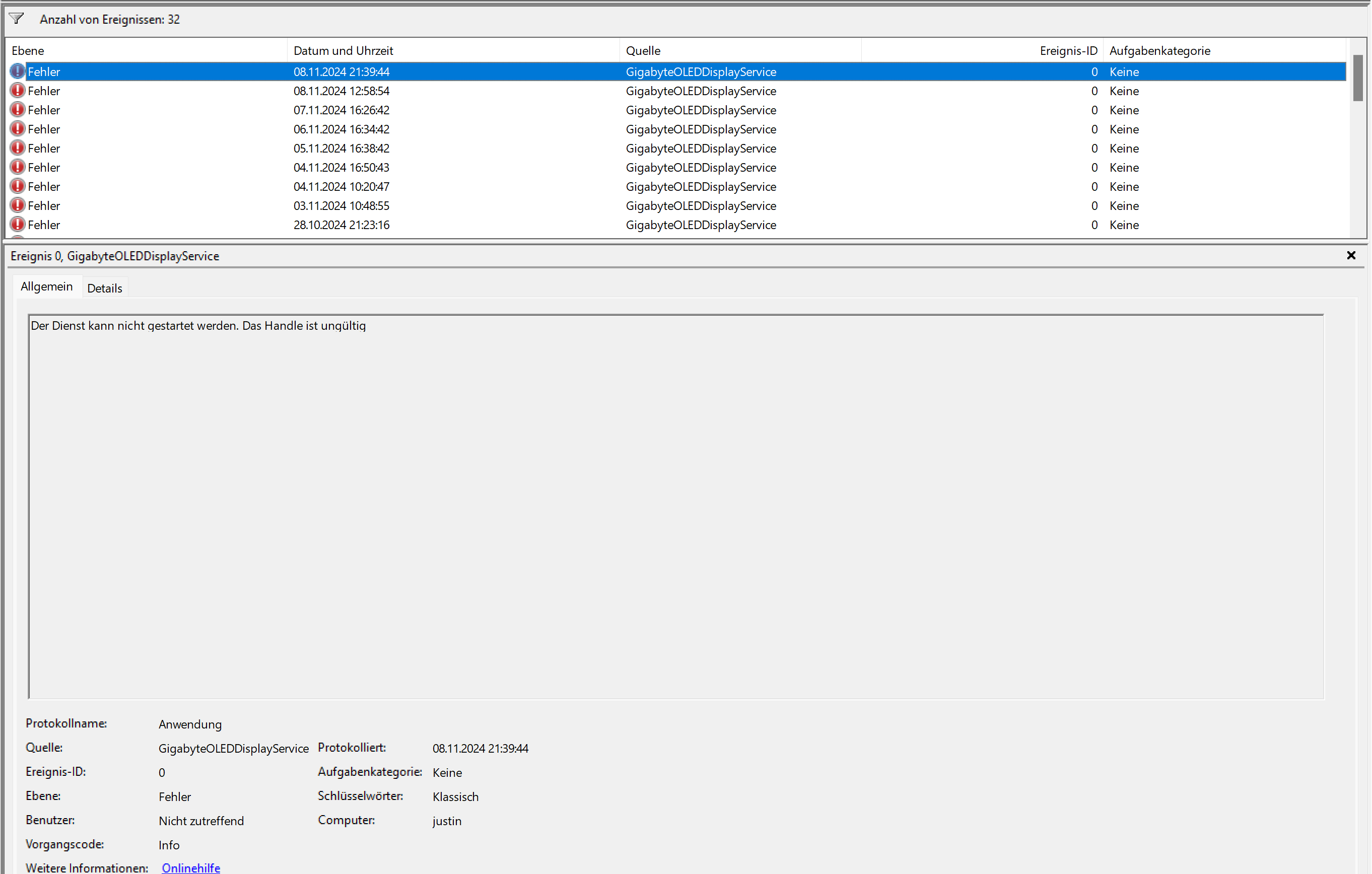This screenshot has width=1372, height=874.
Task: Click the filter funnel icon
Action: pyautogui.click(x=17, y=19)
